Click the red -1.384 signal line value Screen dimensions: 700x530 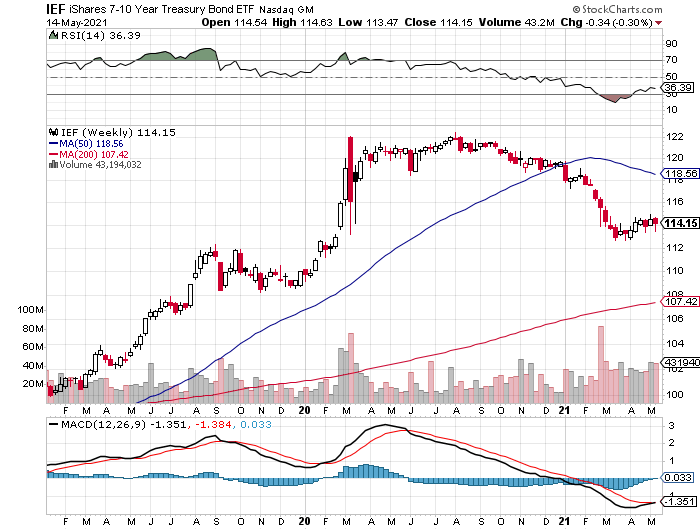tap(213, 424)
